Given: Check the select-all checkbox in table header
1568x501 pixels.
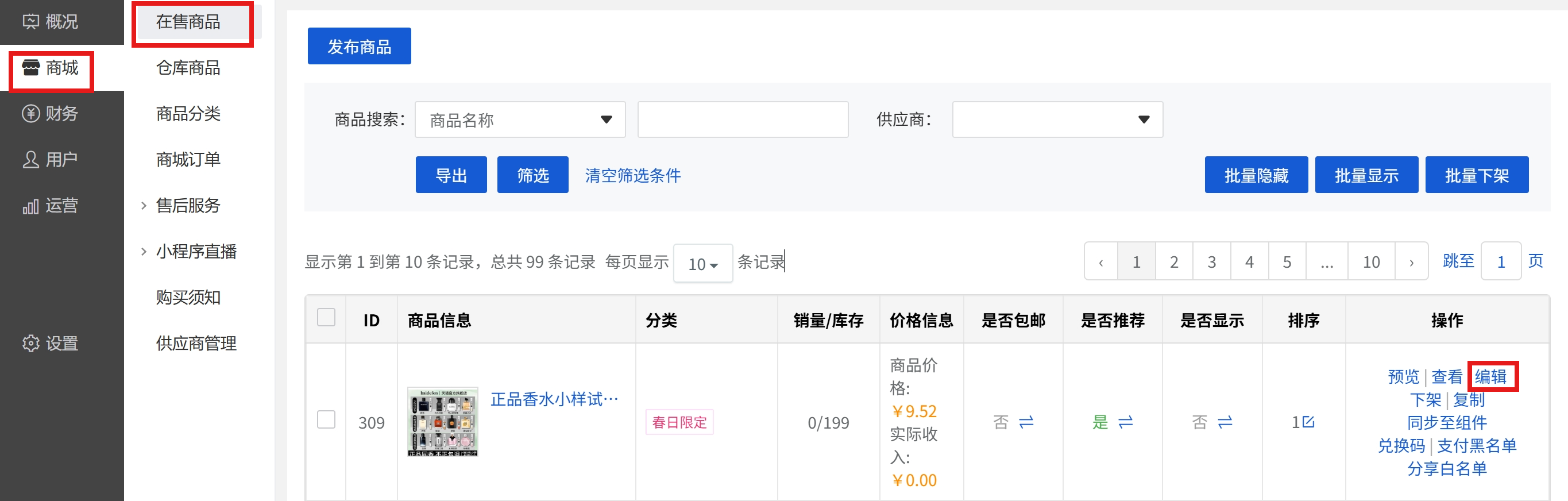Looking at the screenshot, I should (x=326, y=318).
